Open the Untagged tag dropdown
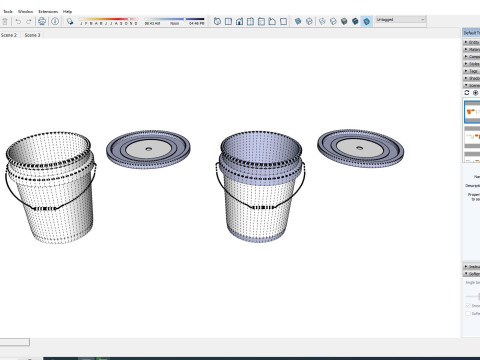 (x=400, y=20)
